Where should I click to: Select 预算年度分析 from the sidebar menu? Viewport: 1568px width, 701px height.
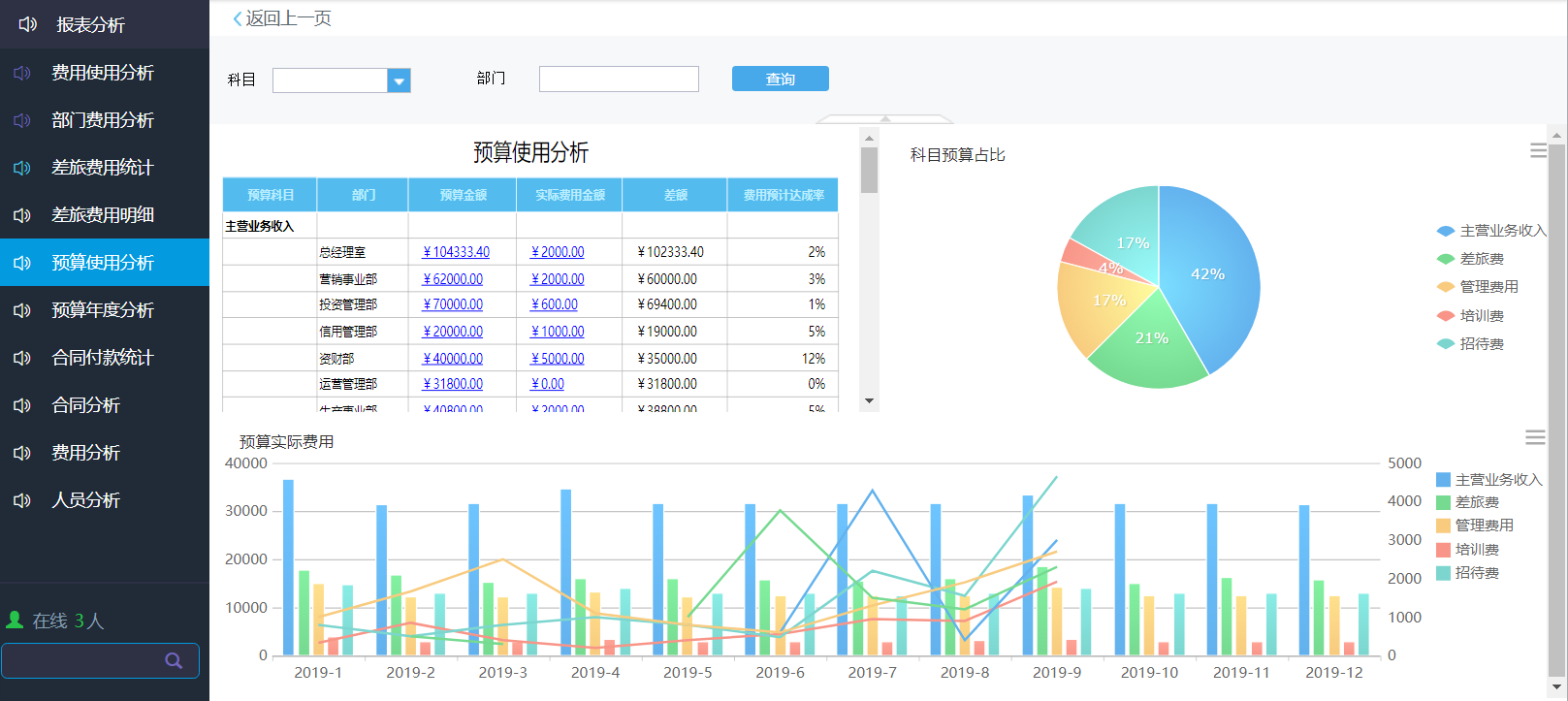tap(103, 310)
